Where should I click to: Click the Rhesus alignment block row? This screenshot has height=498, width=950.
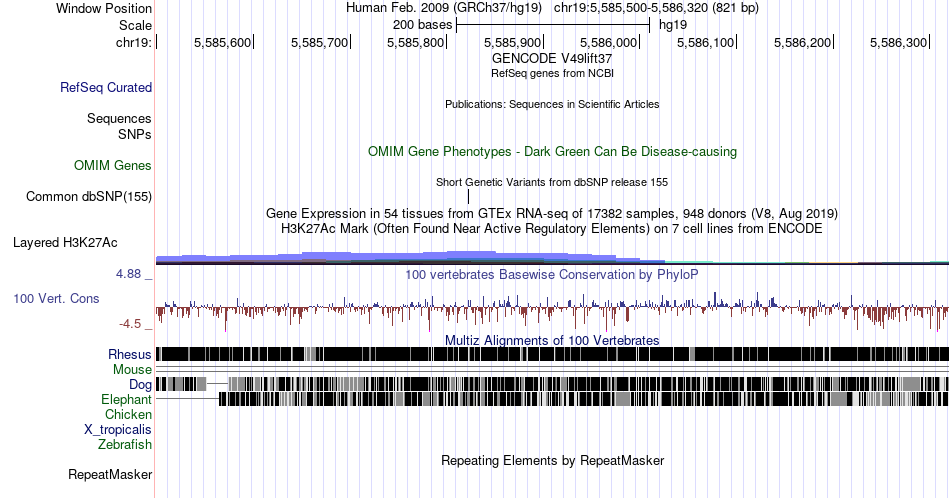pos(552,354)
